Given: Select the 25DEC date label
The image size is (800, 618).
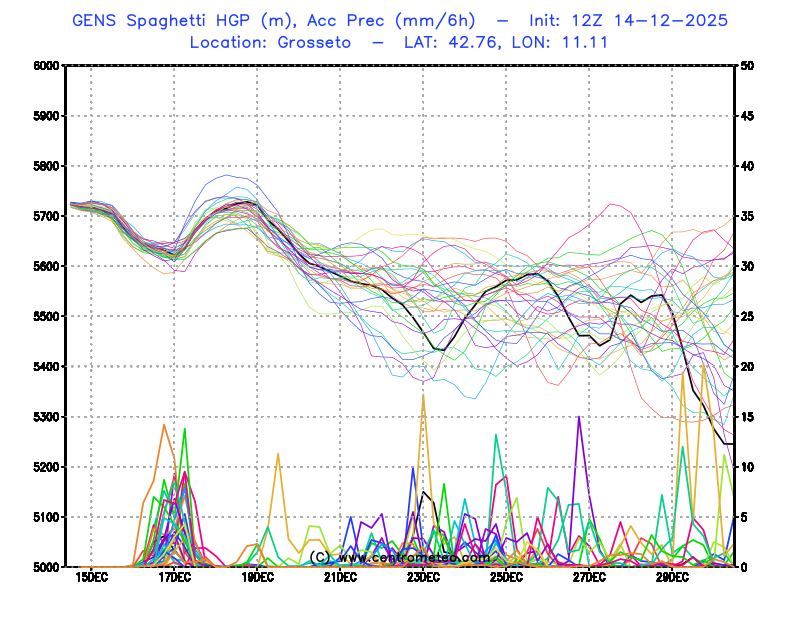Looking at the screenshot, I should (505, 577).
